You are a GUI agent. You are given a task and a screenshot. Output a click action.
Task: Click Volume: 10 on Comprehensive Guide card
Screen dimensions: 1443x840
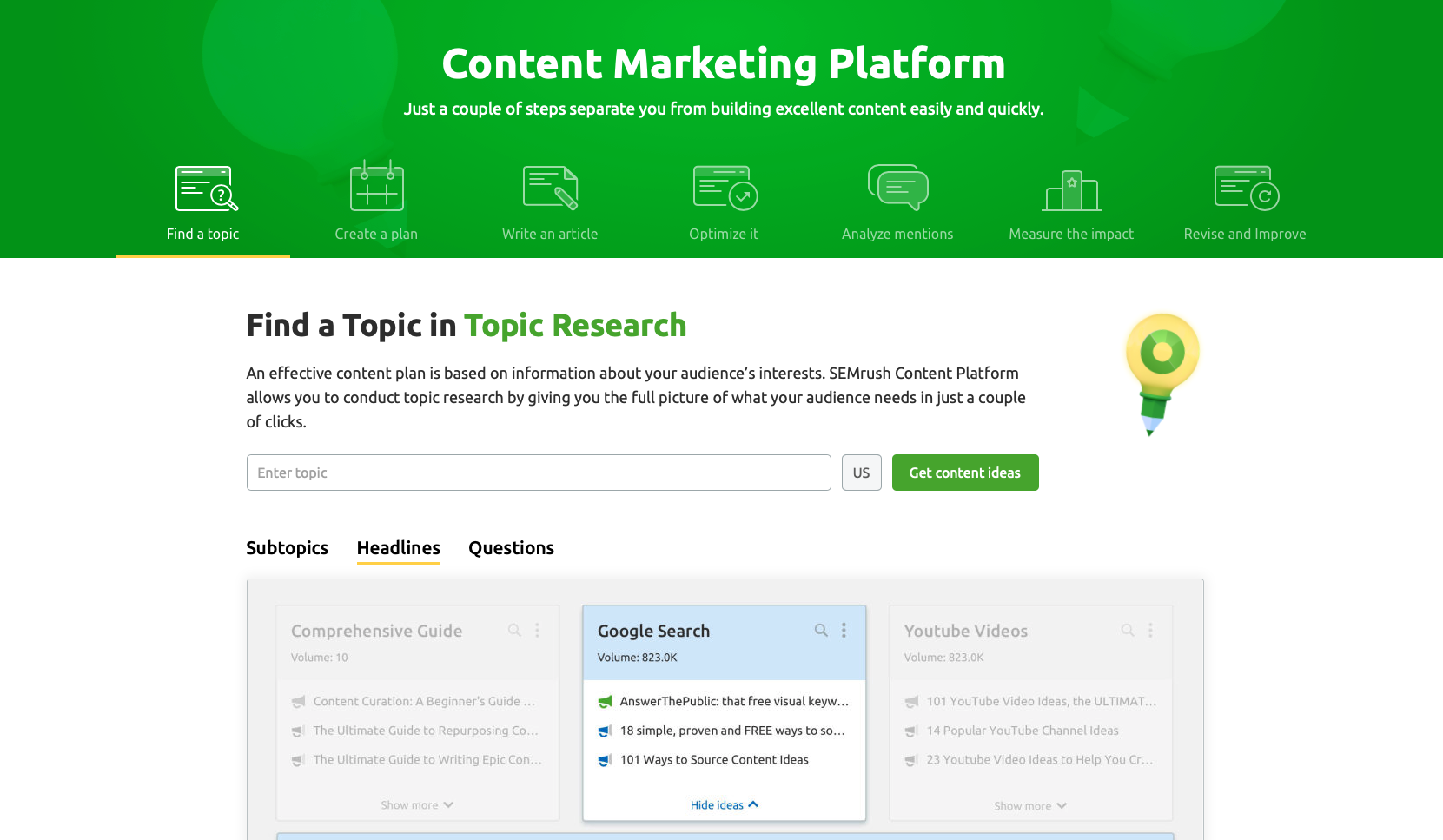[x=319, y=658]
